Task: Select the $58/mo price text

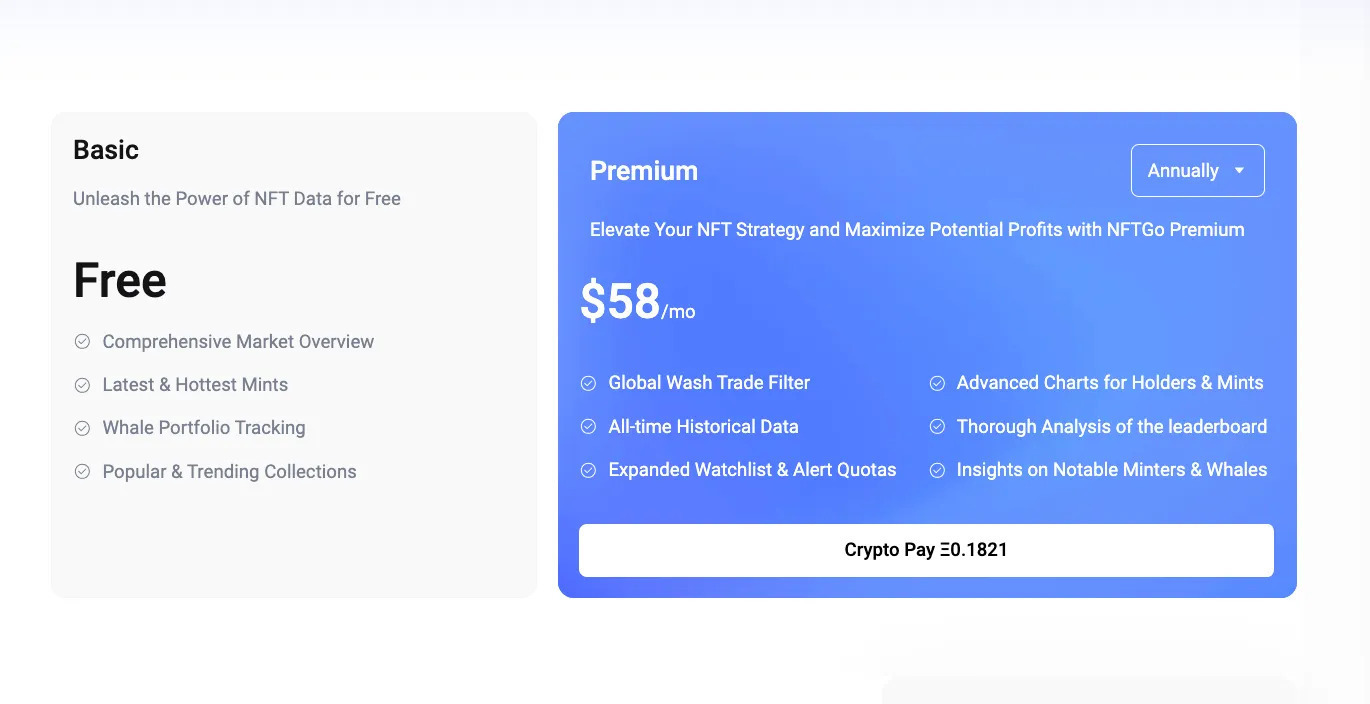Action: 637,302
